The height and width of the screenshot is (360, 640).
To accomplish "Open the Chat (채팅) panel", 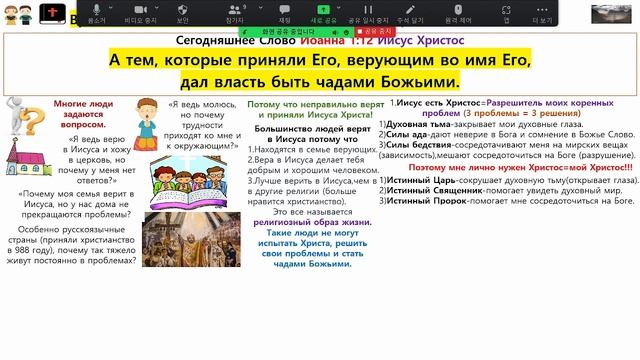I will click(x=284, y=13).
